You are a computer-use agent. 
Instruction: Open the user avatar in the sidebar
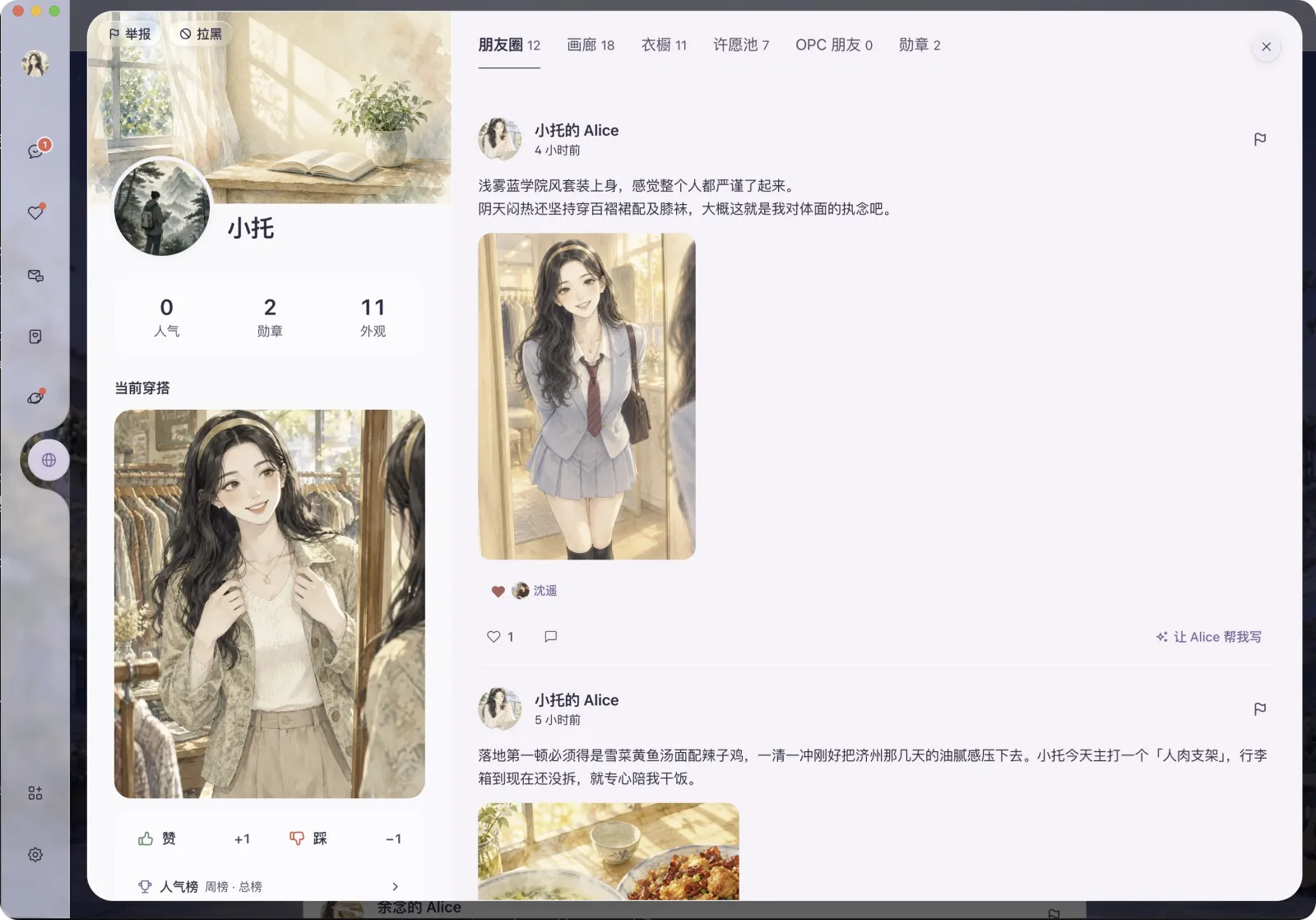point(35,63)
